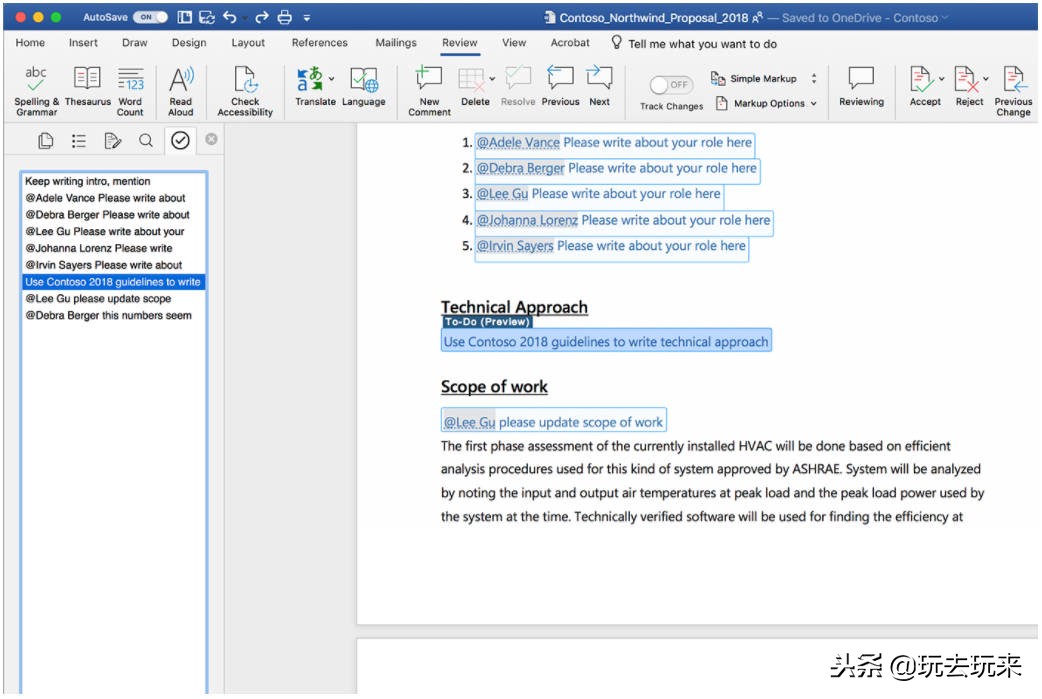Click 'Tell me what you want to do' box
This screenshot has height=699, width=1042.
[x=702, y=43]
